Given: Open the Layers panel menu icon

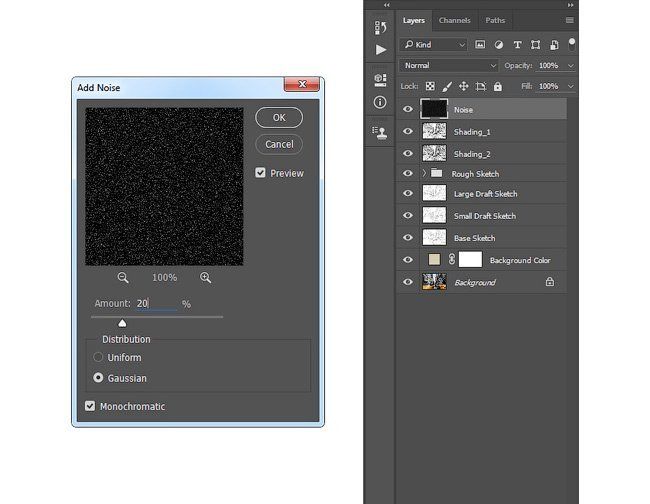Looking at the screenshot, I should (570, 20).
